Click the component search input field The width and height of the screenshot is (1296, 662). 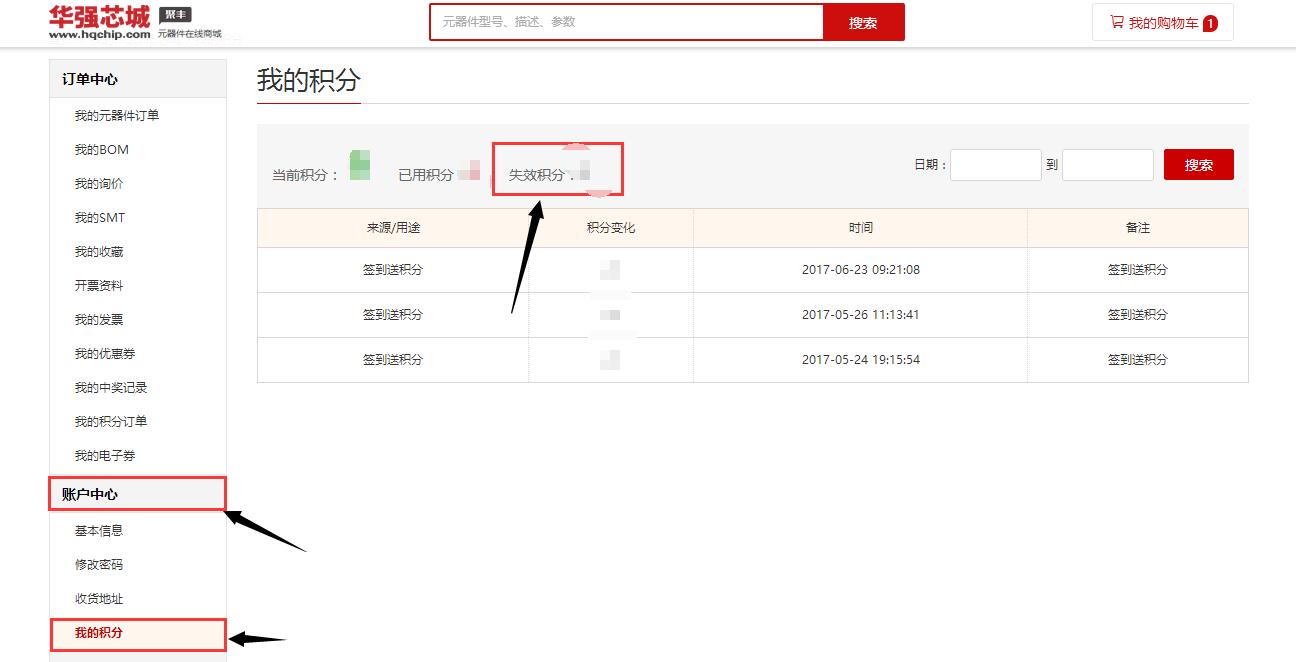point(626,22)
